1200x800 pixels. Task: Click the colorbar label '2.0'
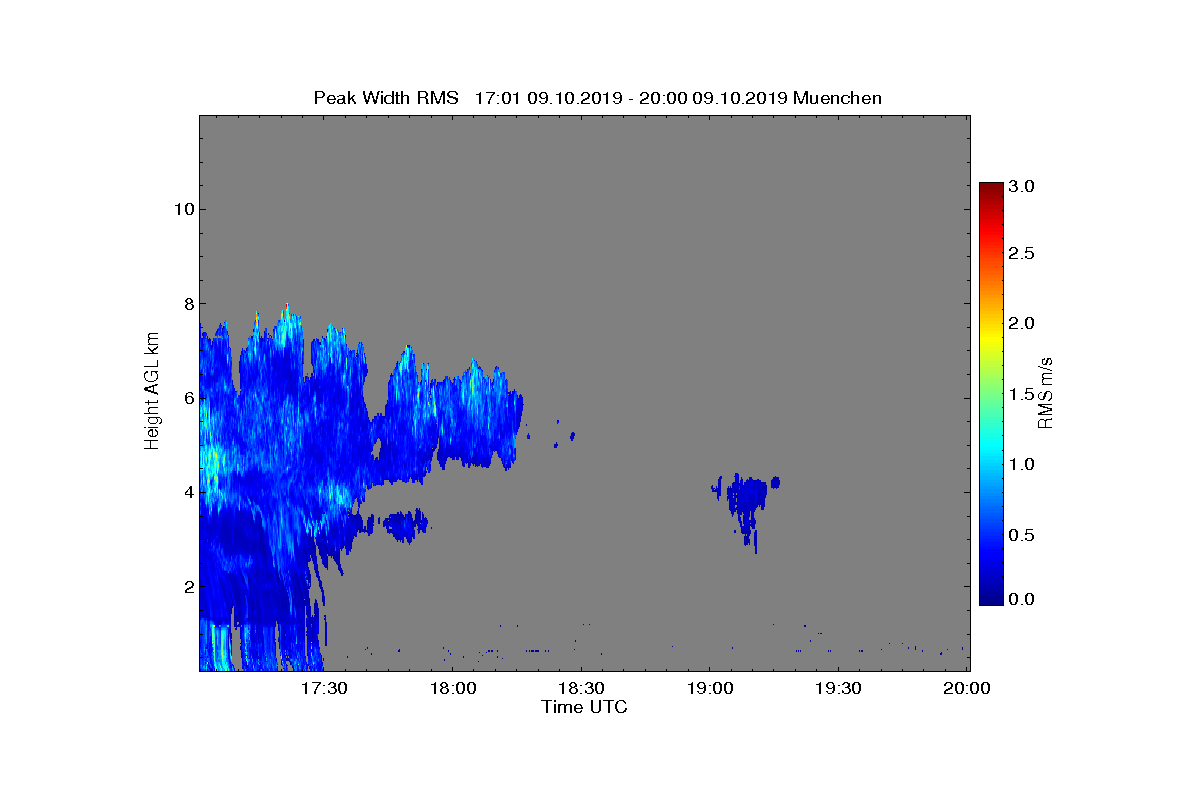click(x=1021, y=323)
